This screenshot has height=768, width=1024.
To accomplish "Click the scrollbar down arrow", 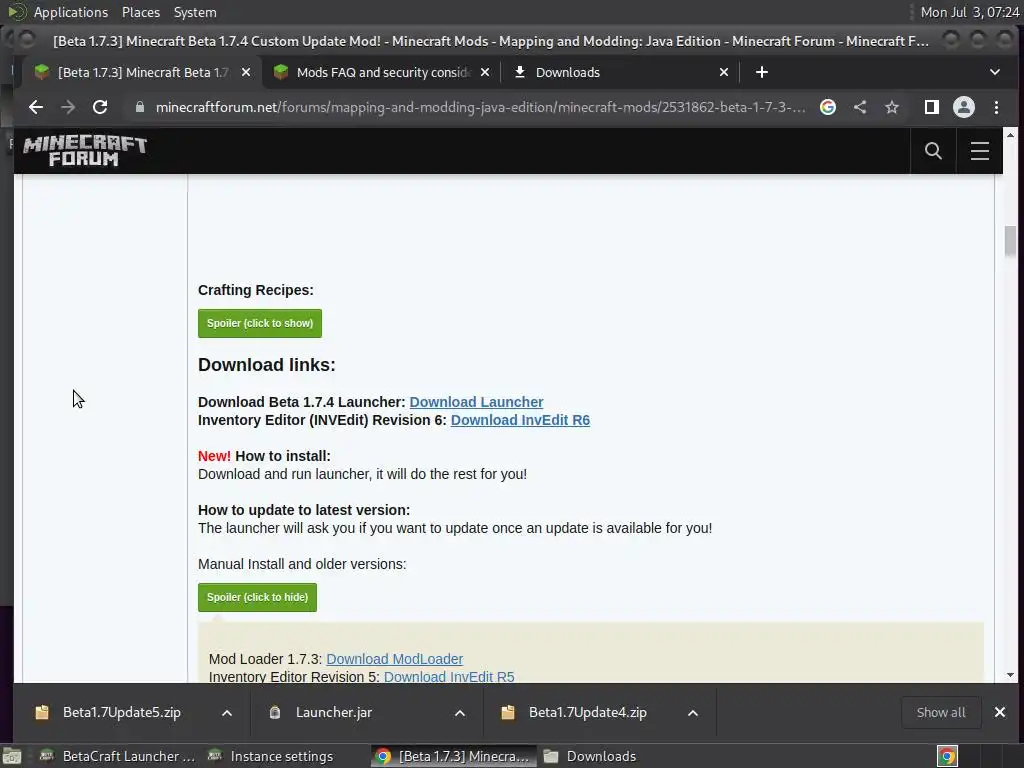I will [x=1010, y=675].
